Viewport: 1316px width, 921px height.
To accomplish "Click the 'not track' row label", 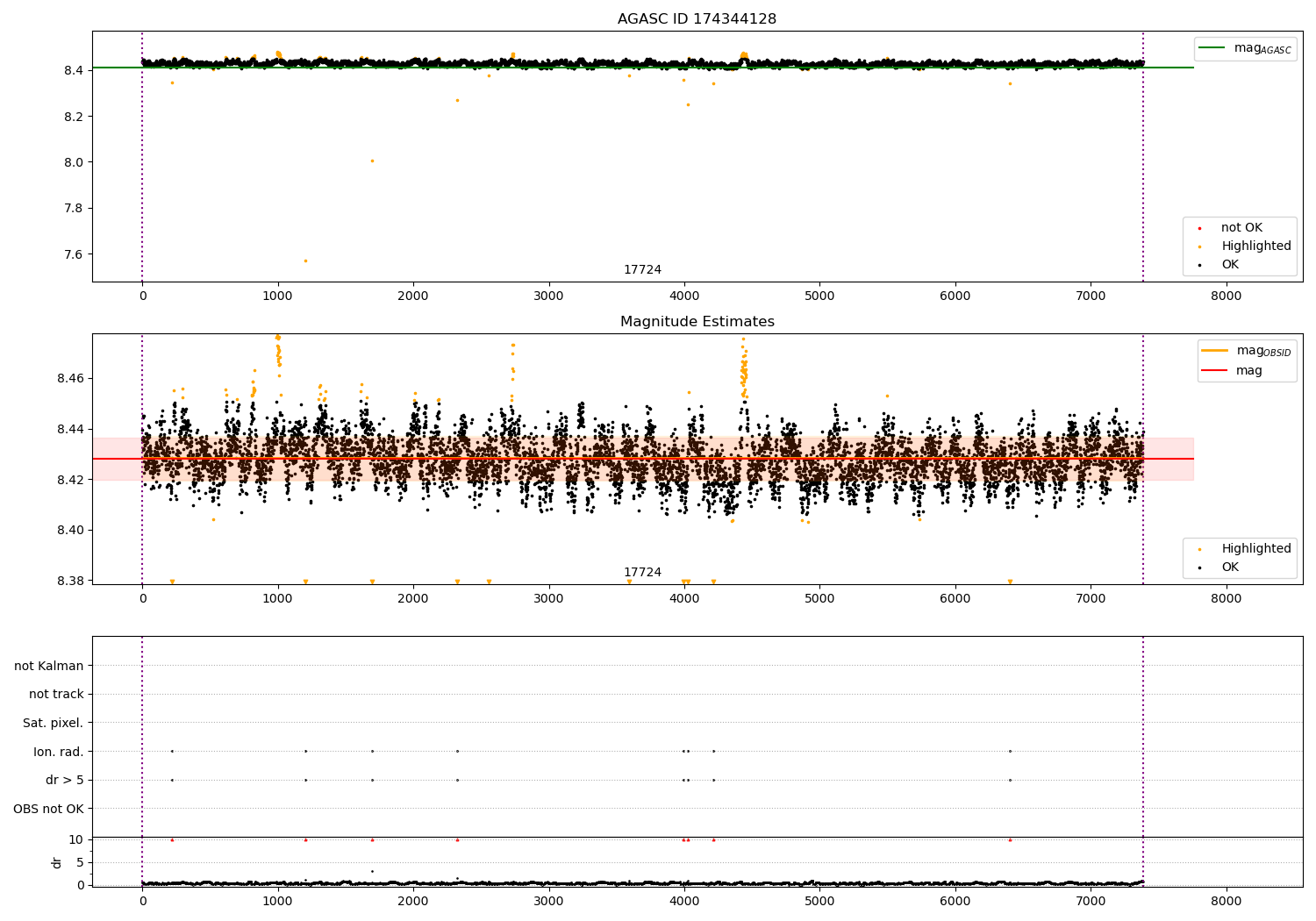I will coord(56,694).
